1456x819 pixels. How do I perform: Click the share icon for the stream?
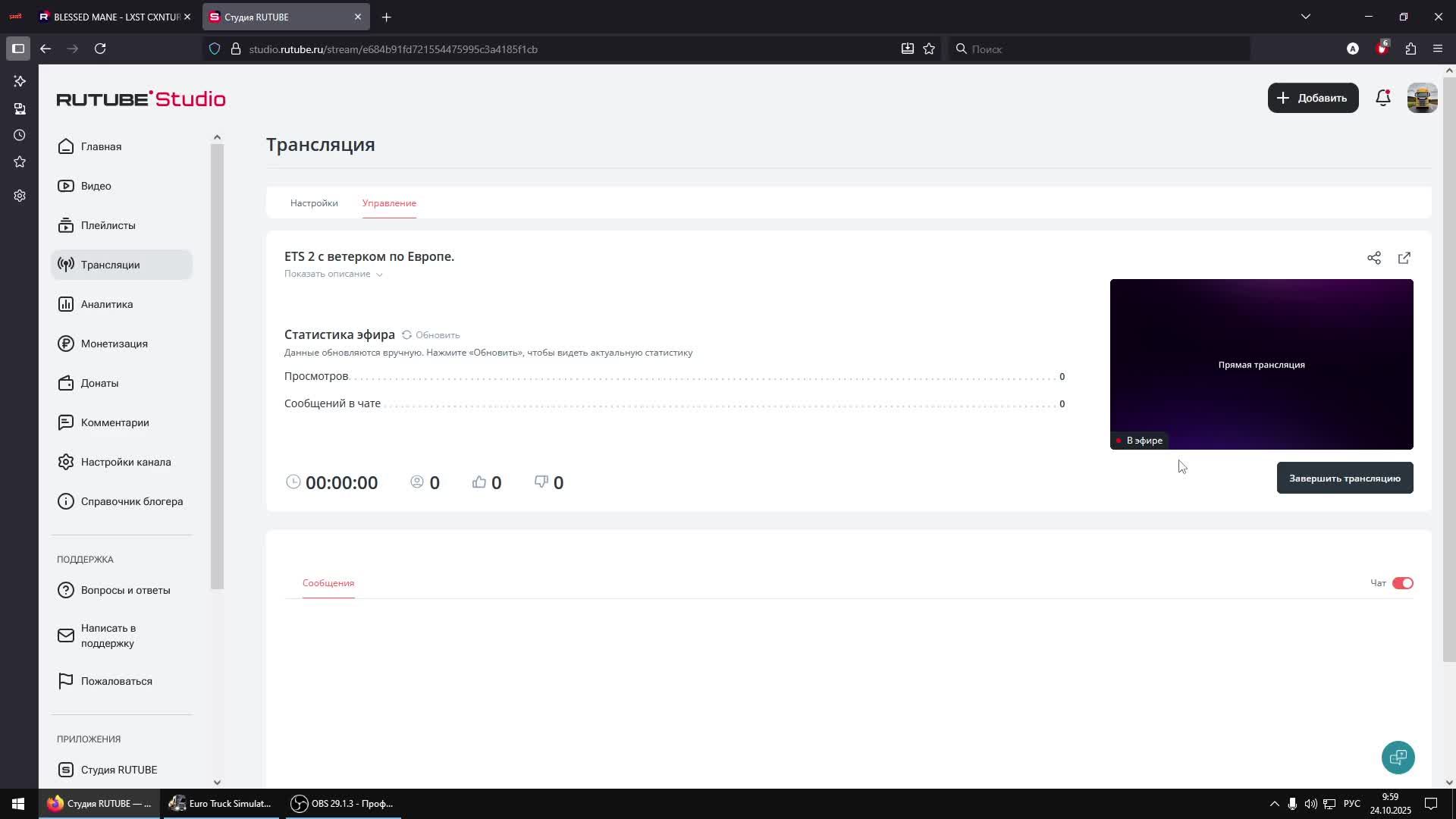pyautogui.click(x=1373, y=258)
